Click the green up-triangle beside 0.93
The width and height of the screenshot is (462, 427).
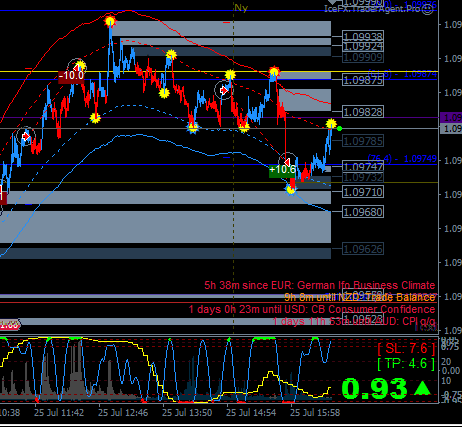[x=422, y=389]
